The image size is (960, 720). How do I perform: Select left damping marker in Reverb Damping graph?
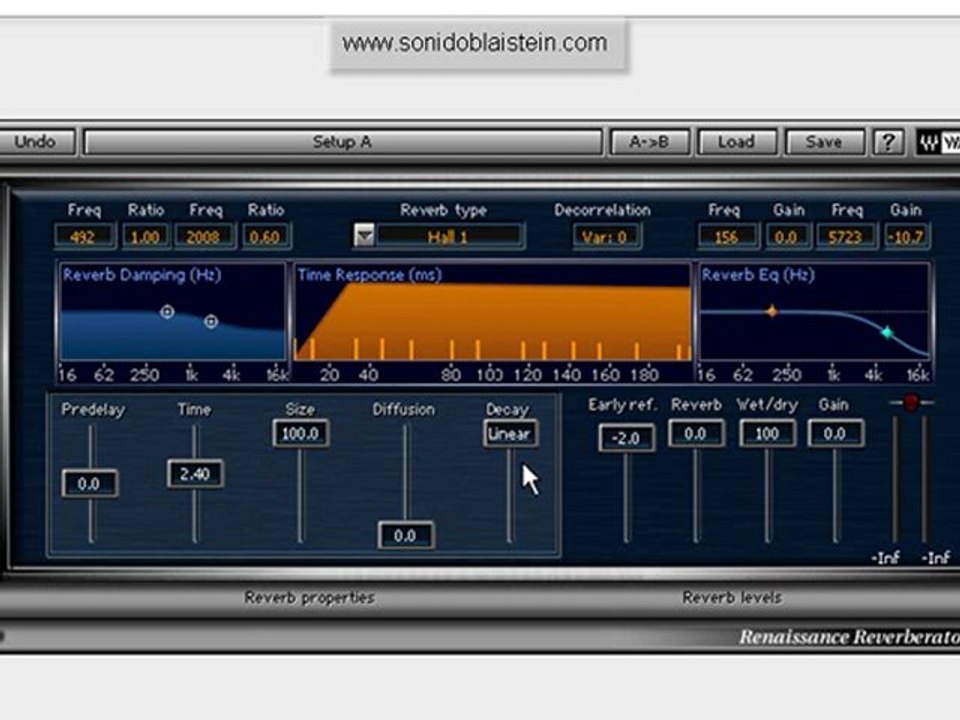(167, 312)
